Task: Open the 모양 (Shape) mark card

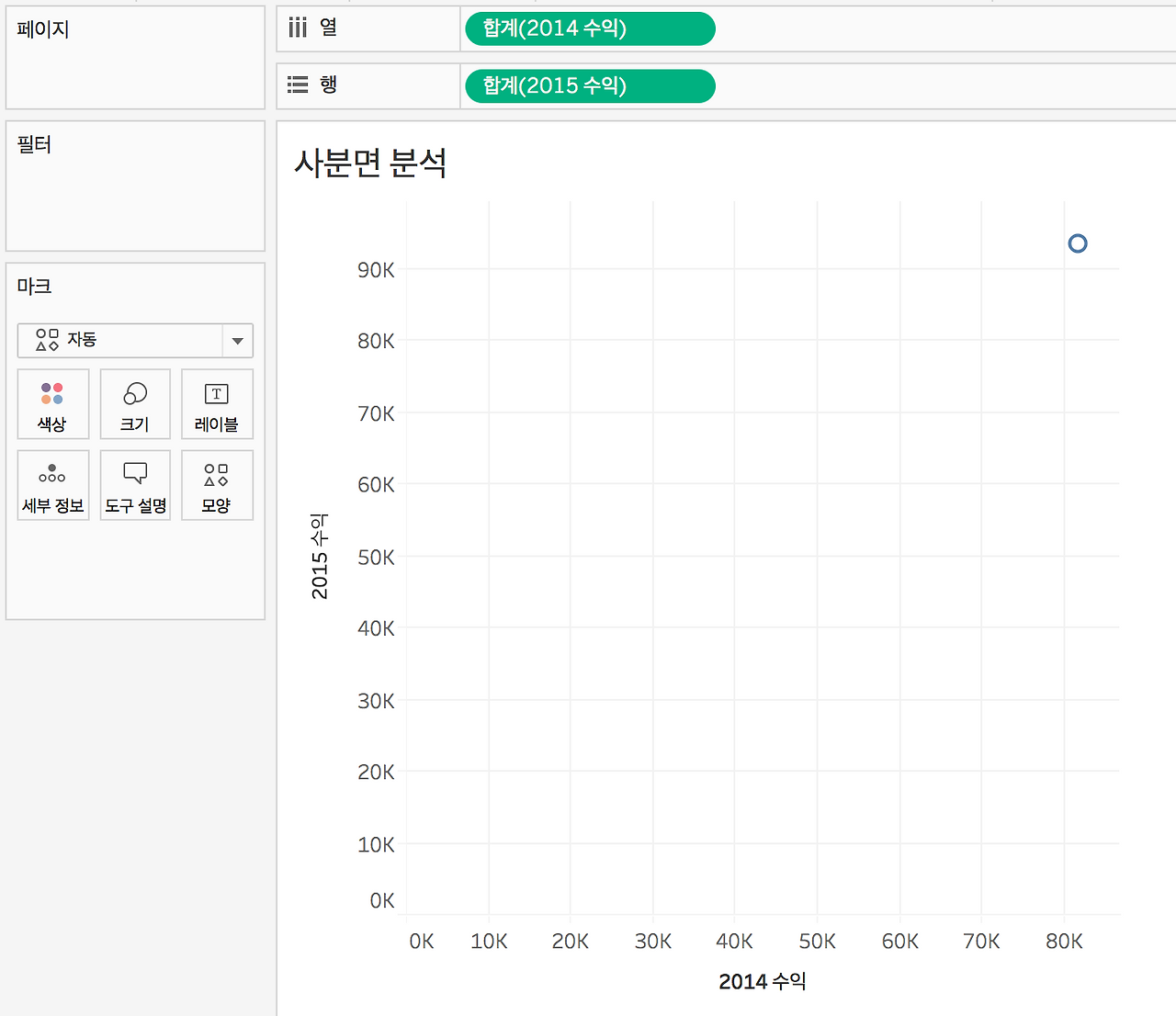Action: (217, 485)
